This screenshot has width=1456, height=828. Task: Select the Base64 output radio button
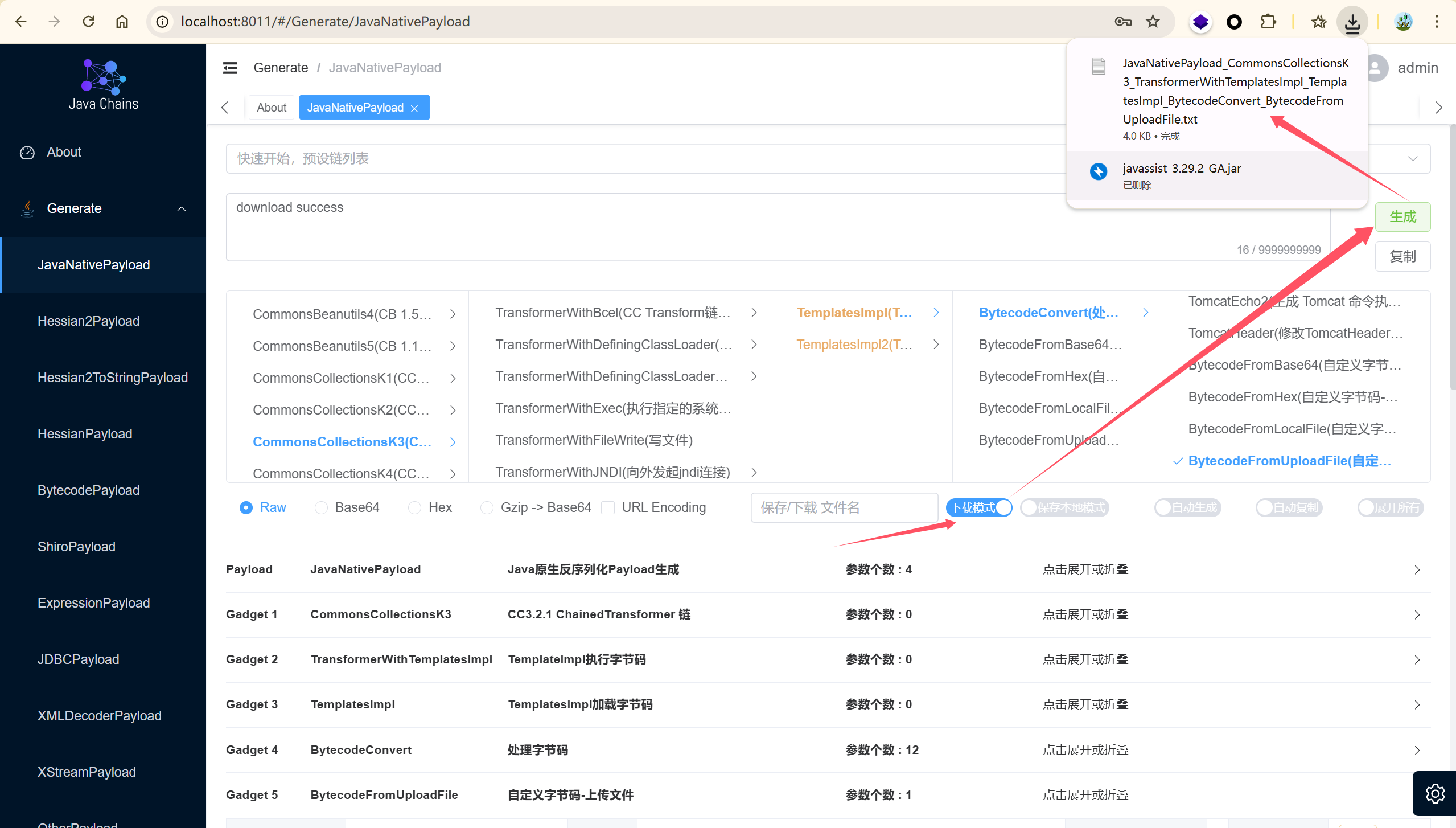pyautogui.click(x=322, y=507)
